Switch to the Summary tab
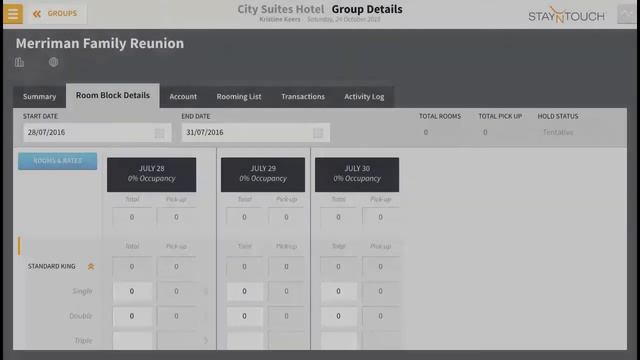This screenshot has height=360, width=640. tap(40, 97)
